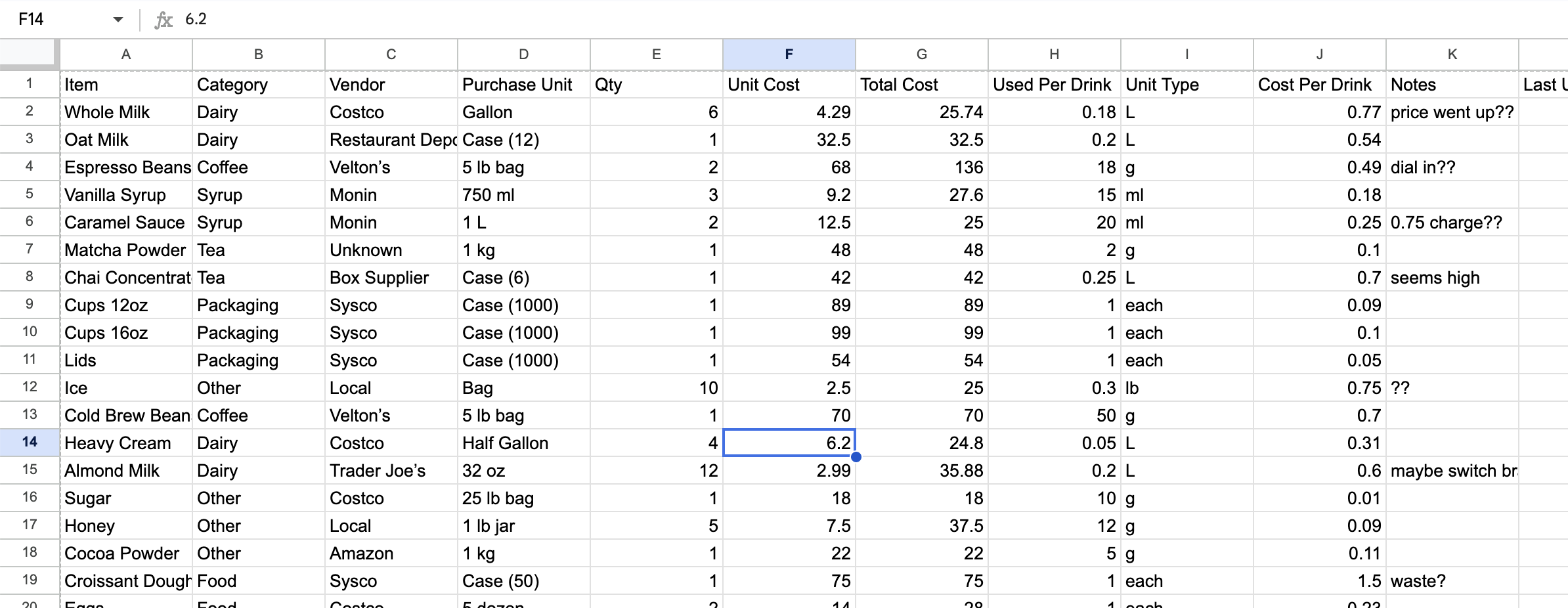1568x608 pixels.
Task: Click the Cost Per Drink header cell
Action: coord(1319,85)
